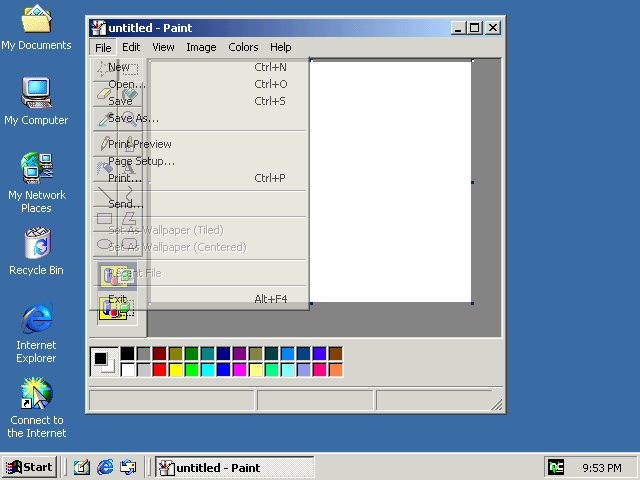This screenshot has height=480, width=640.
Task: Choose the cyan color swatch
Action: click(x=207, y=370)
